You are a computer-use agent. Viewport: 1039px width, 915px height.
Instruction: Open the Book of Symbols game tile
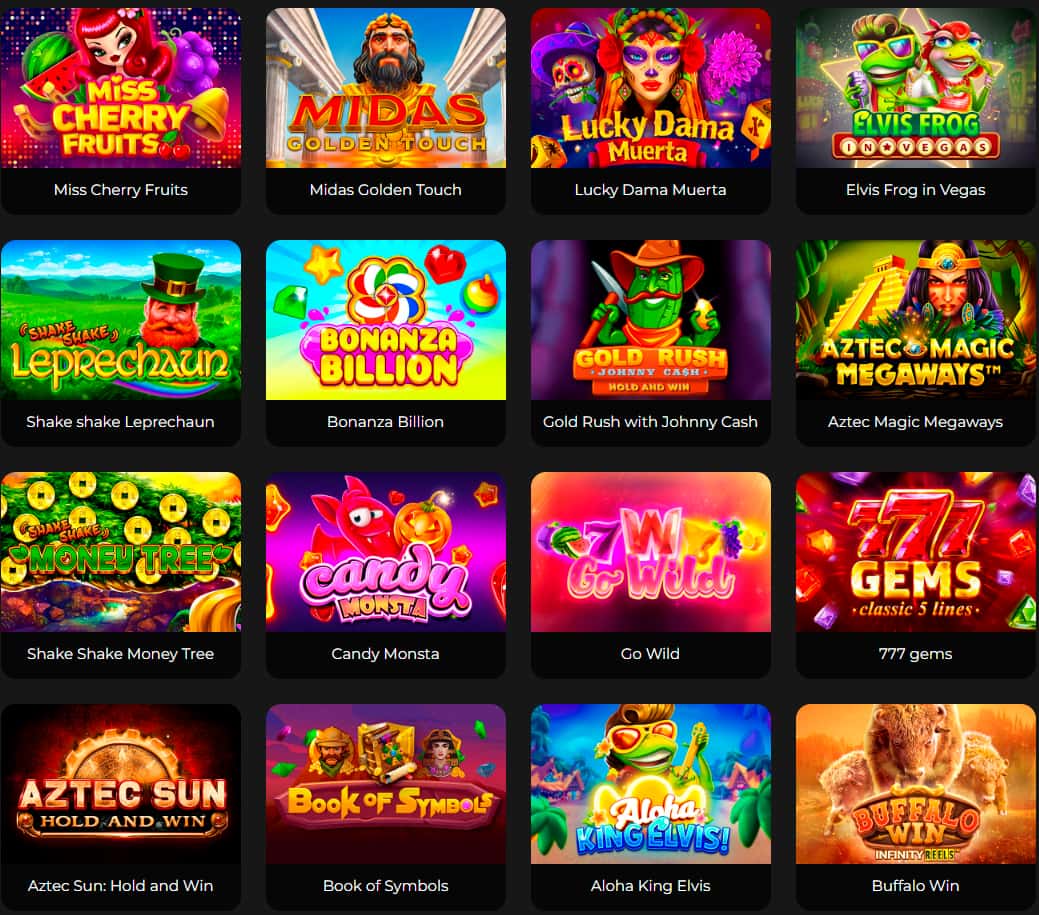coord(386,784)
